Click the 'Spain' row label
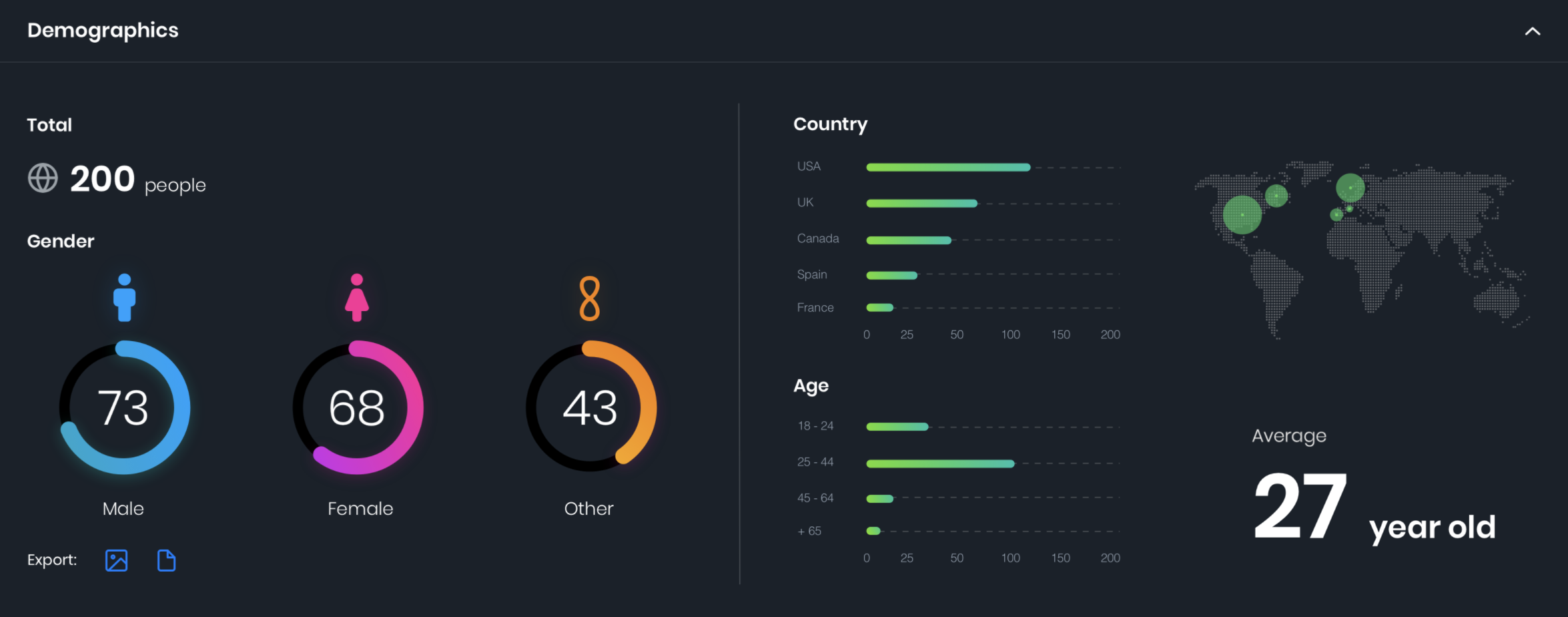 click(812, 274)
